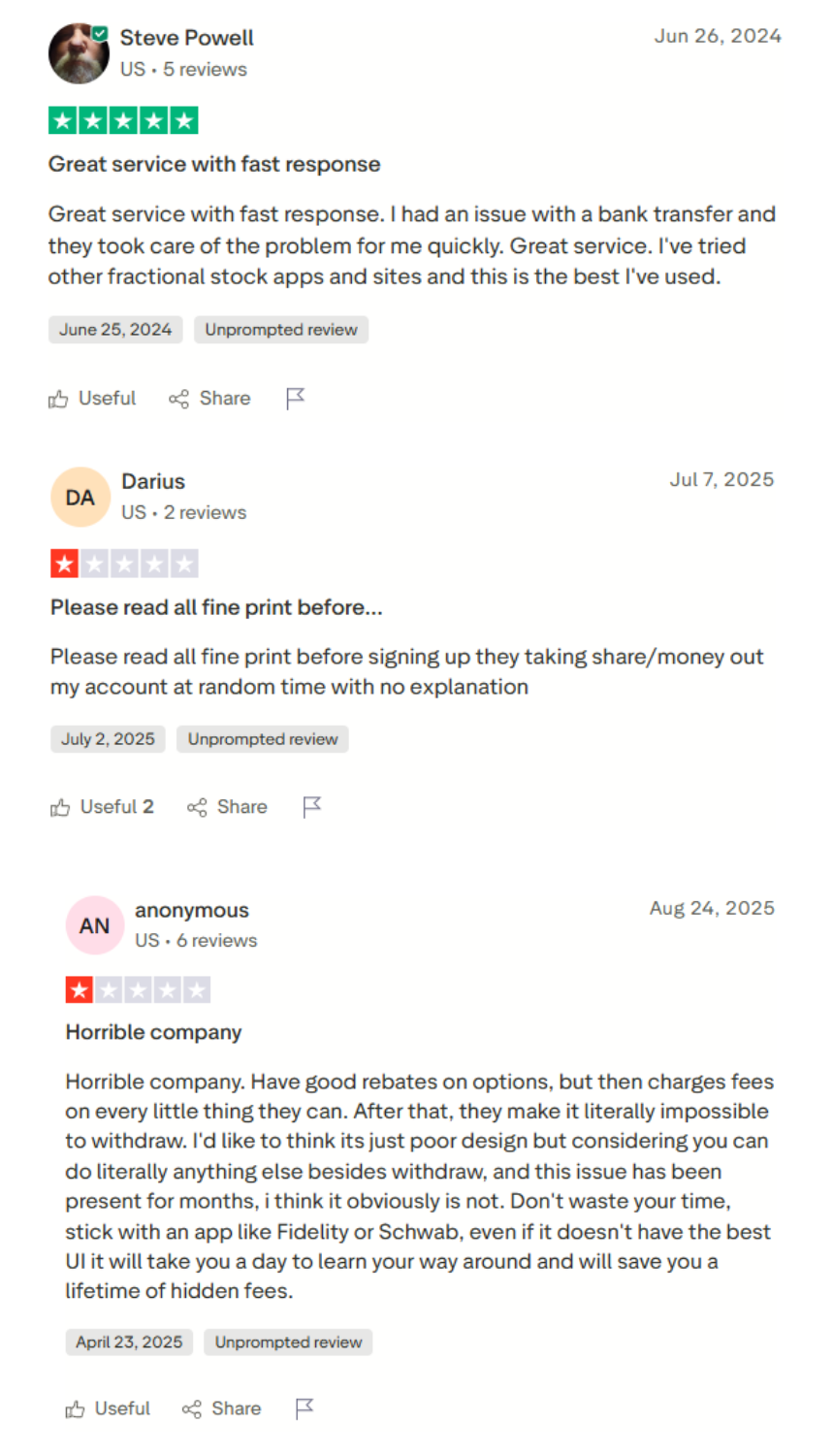833x1456 pixels.
Task: Click share icon under Steve Powell's review
Action: click(x=178, y=399)
